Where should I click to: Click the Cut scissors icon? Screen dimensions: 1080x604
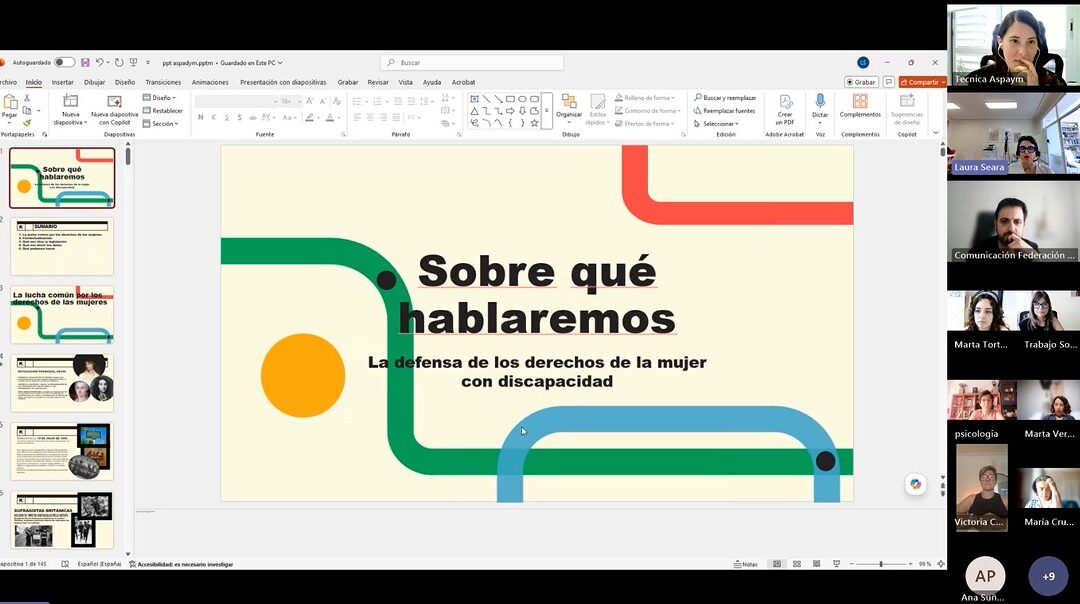[x=27, y=98]
